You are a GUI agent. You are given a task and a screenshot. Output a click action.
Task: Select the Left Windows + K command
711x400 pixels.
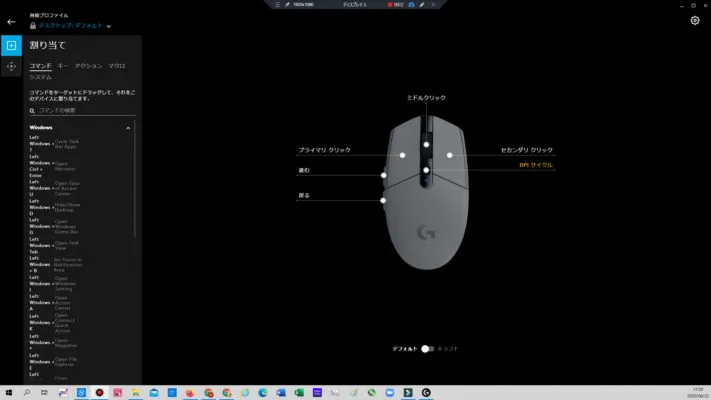point(53,323)
